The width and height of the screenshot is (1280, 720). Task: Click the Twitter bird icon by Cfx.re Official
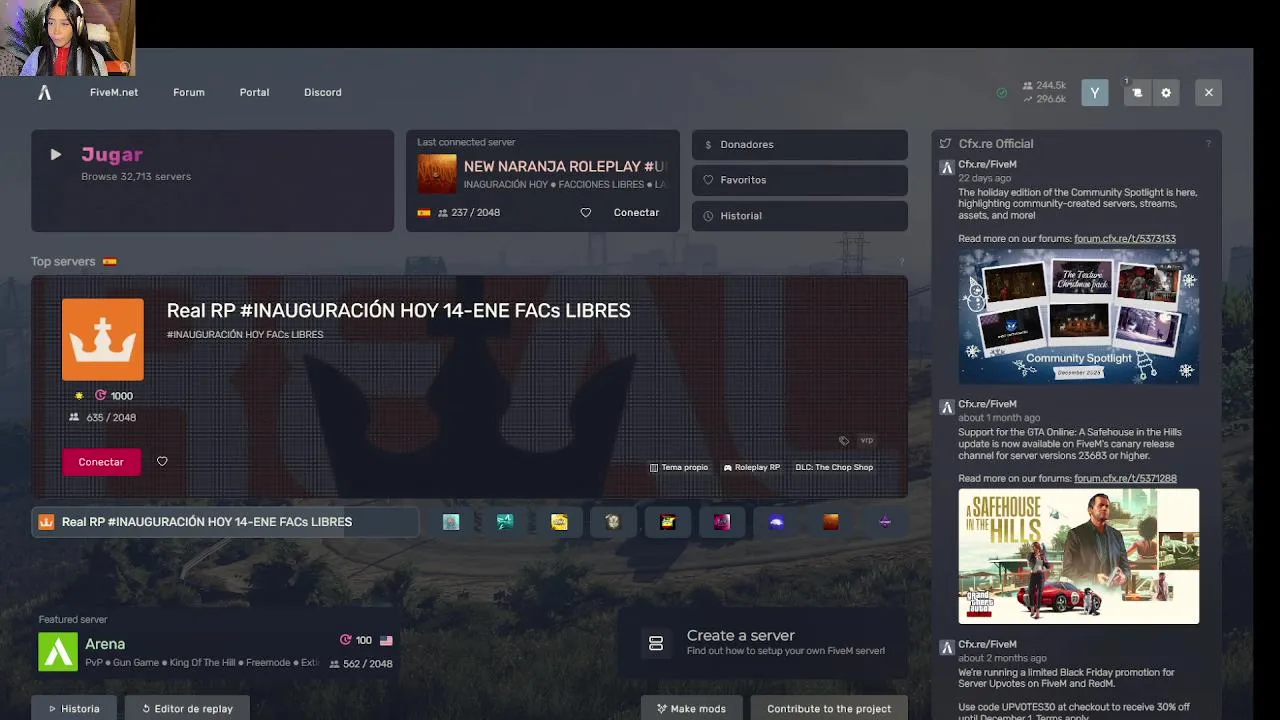pos(945,144)
